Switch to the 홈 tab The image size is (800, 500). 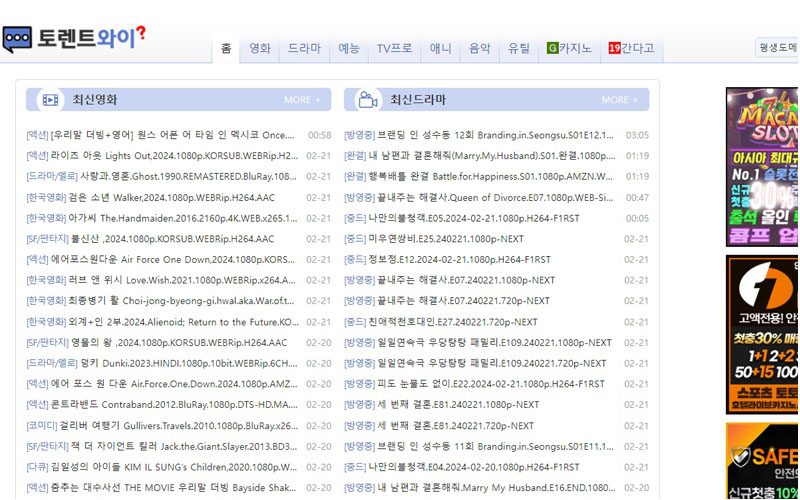click(226, 48)
